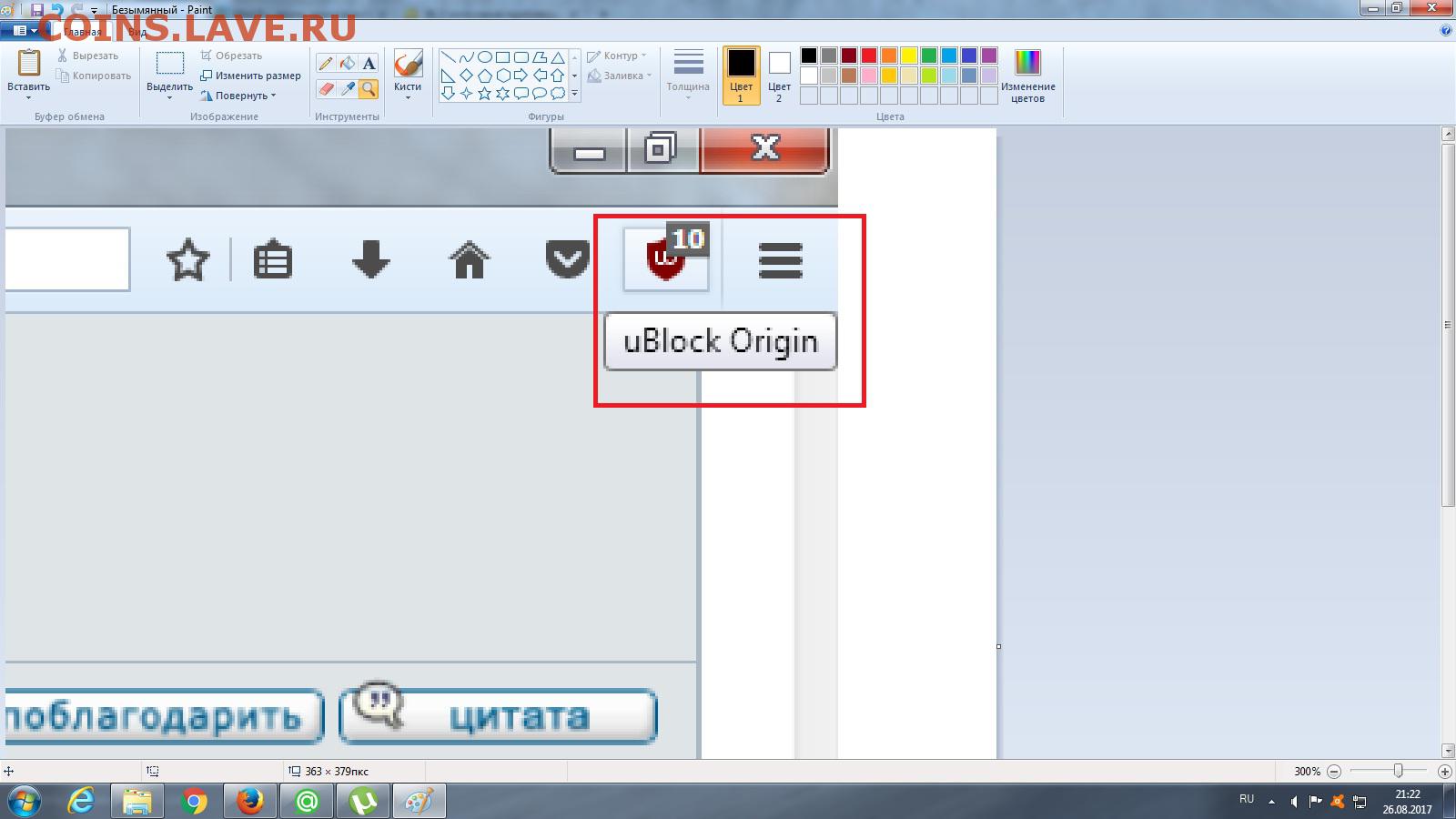Image resolution: width=1456 pixels, height=819 pixels.
Task: Select the Fill with color bucket tool
Action: [x=347, y=64]
